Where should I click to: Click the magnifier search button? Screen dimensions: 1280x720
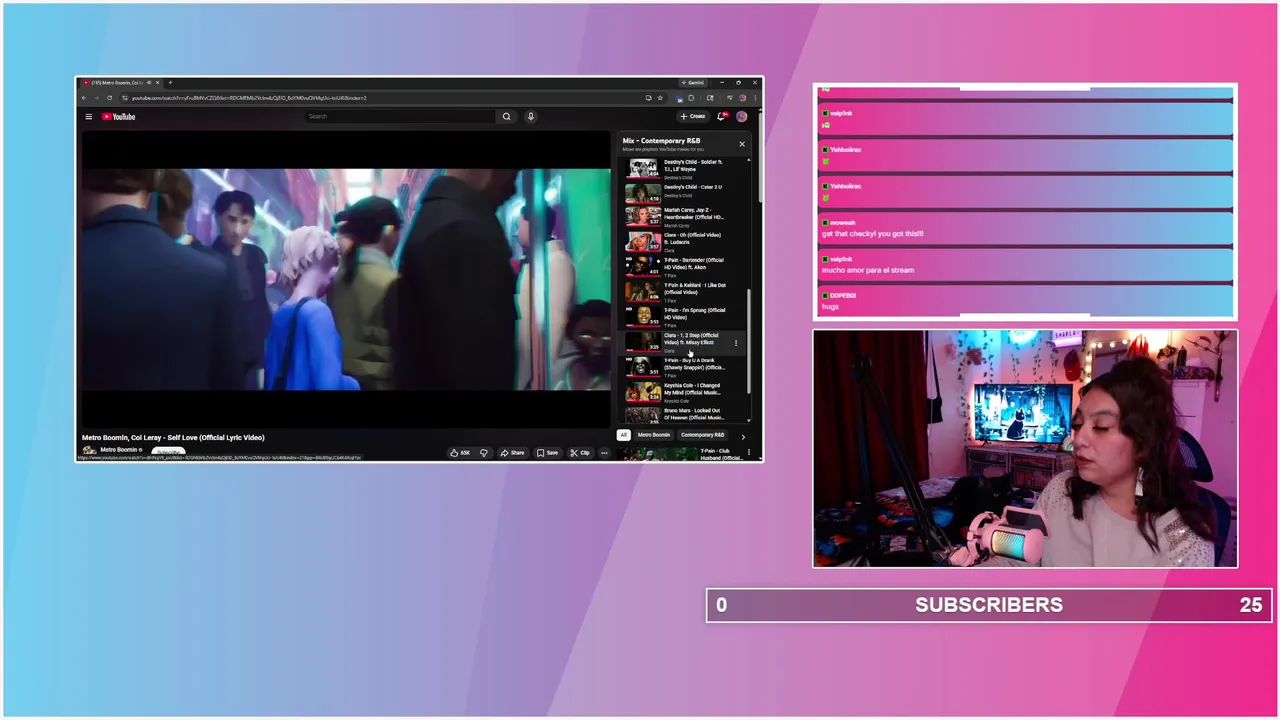click(506, 117)
